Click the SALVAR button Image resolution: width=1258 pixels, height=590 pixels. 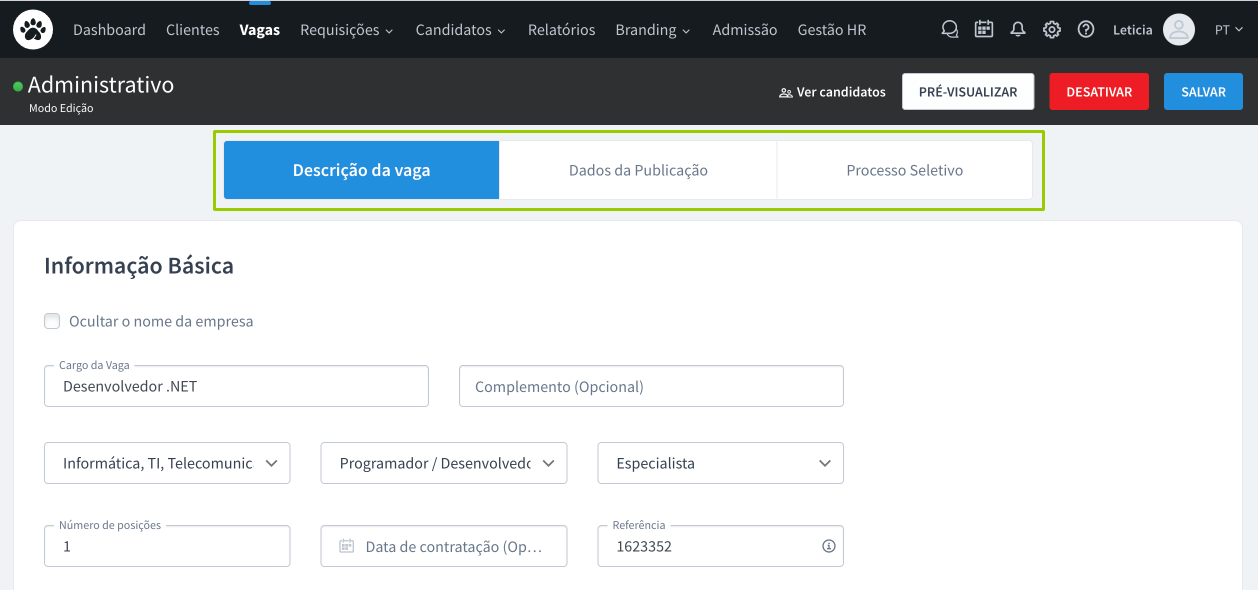click(1203, 92)
